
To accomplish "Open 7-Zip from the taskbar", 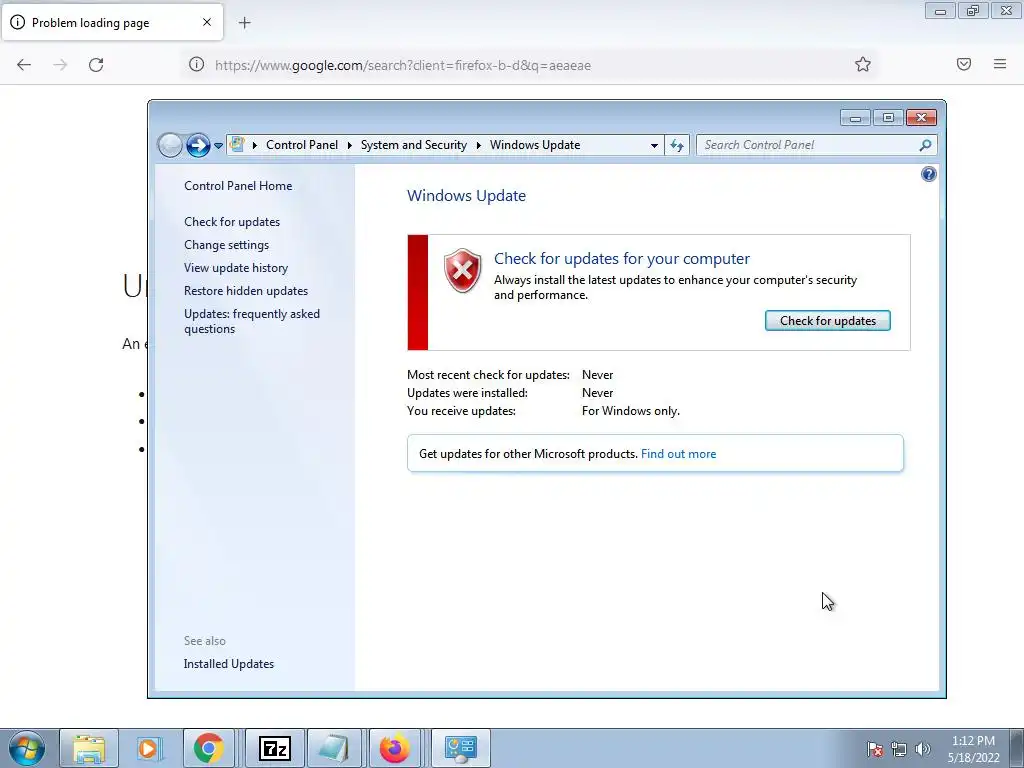I will coord(274,748).
